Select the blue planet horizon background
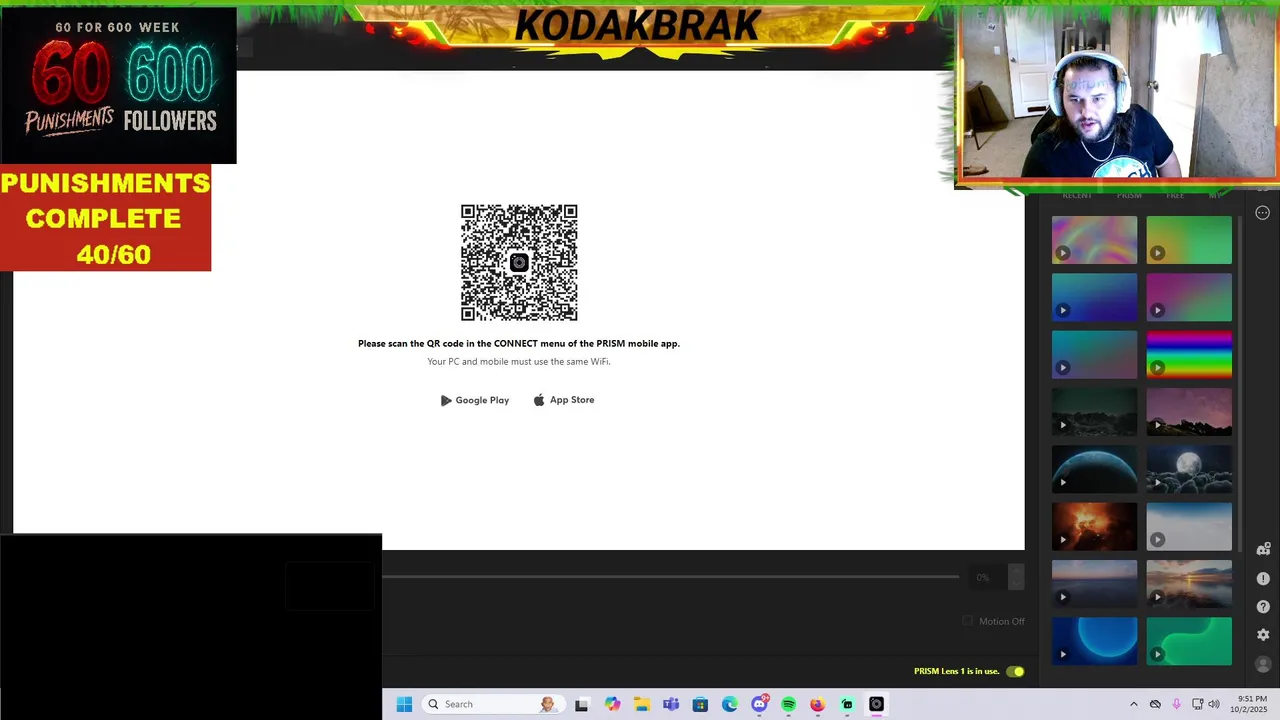 tap(1094, 469)
